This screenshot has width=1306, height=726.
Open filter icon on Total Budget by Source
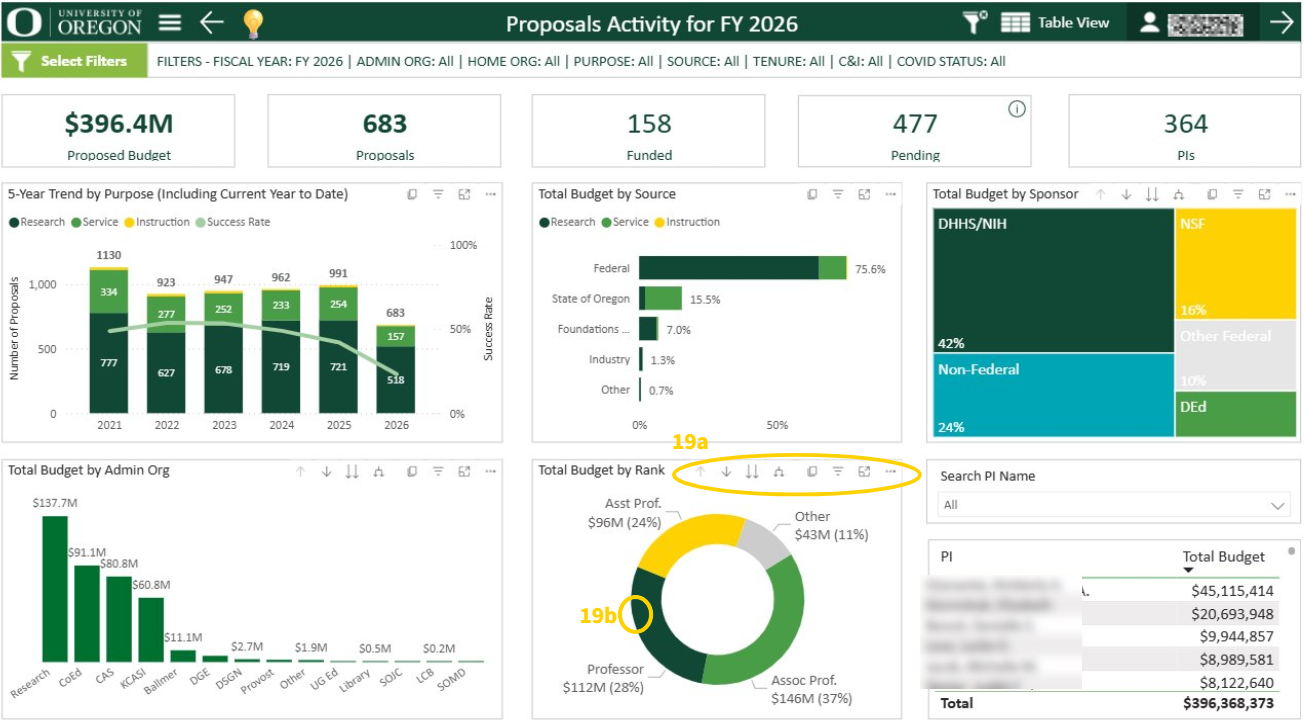[838, 194]
